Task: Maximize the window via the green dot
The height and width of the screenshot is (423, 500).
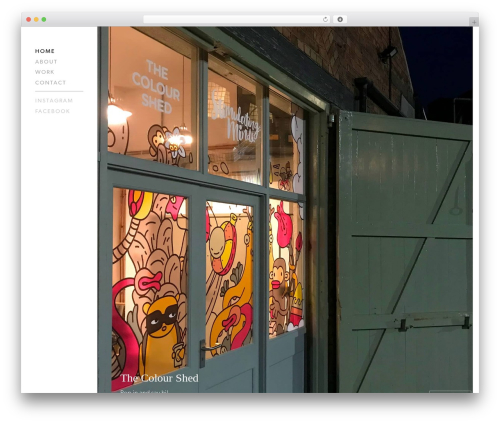Action: click(x=44, y=20)
